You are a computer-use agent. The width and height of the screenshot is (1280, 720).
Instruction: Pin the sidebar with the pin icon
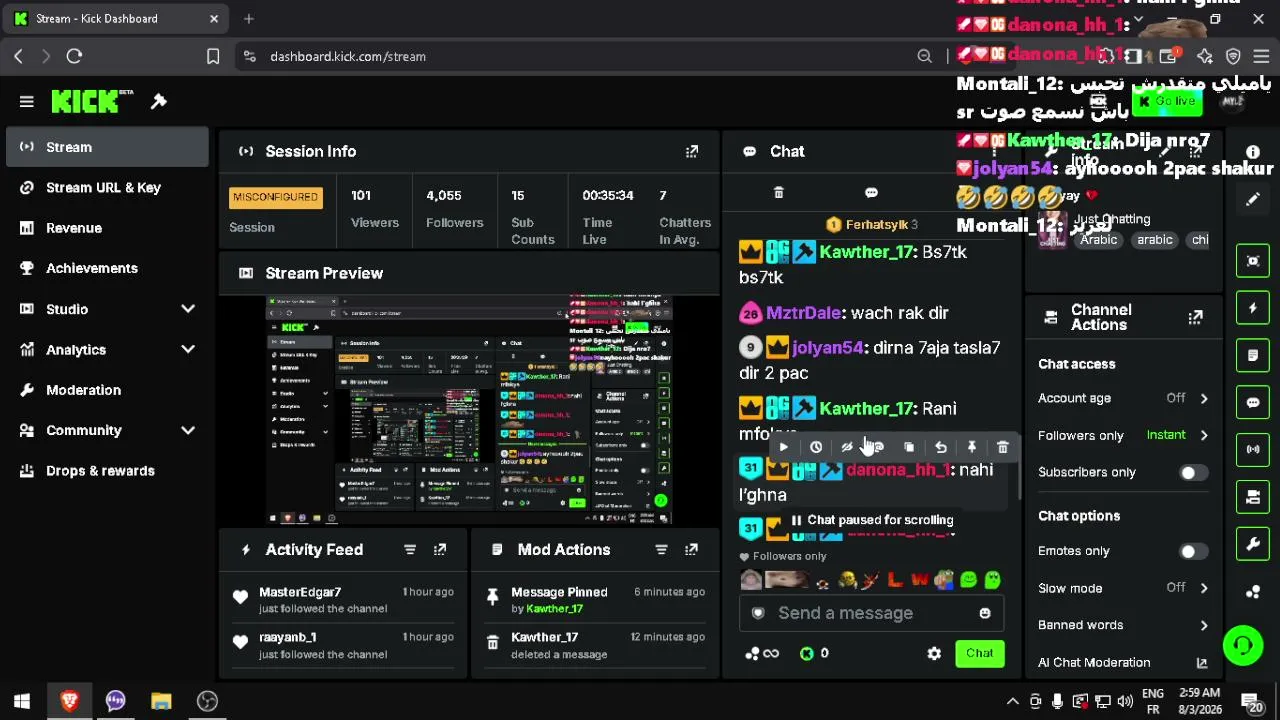point(159,101)
